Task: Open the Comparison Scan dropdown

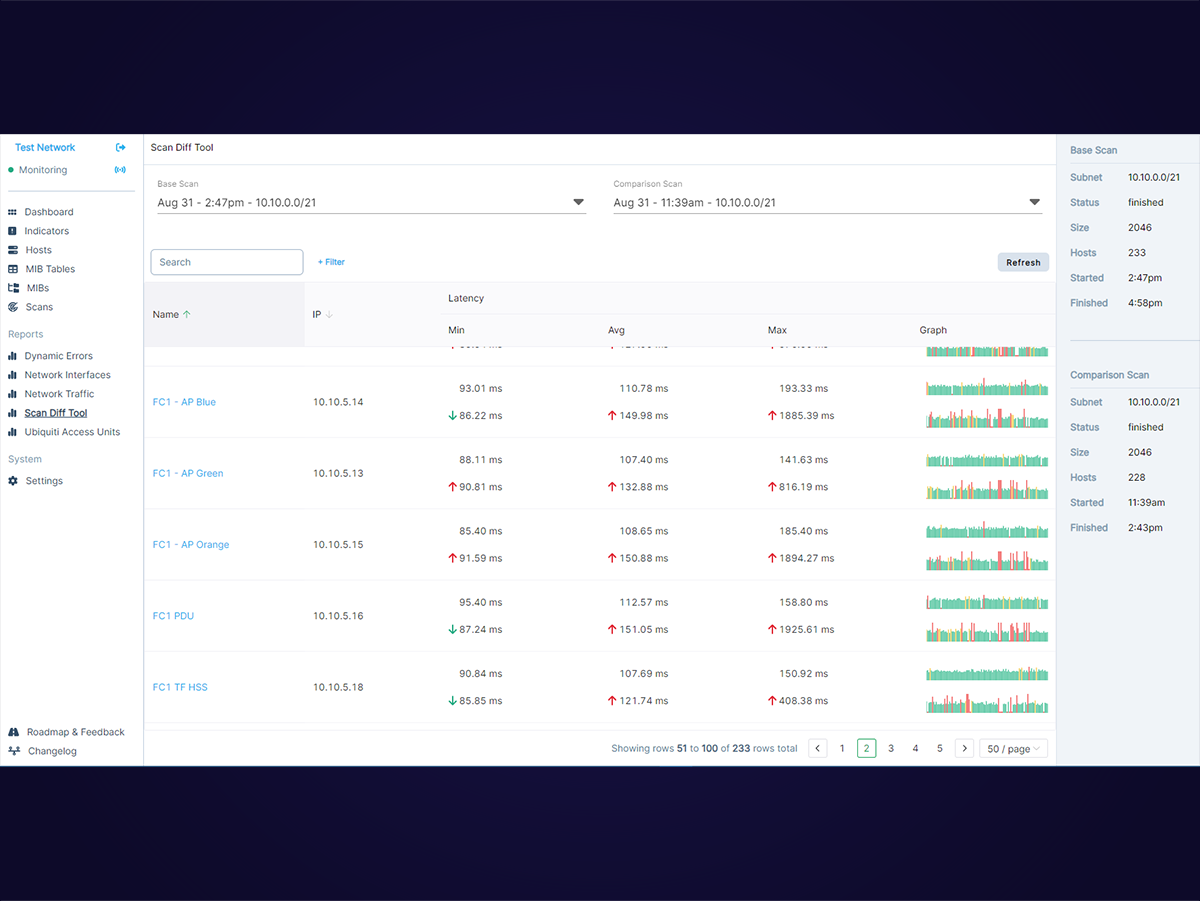Action: (828, 202)
